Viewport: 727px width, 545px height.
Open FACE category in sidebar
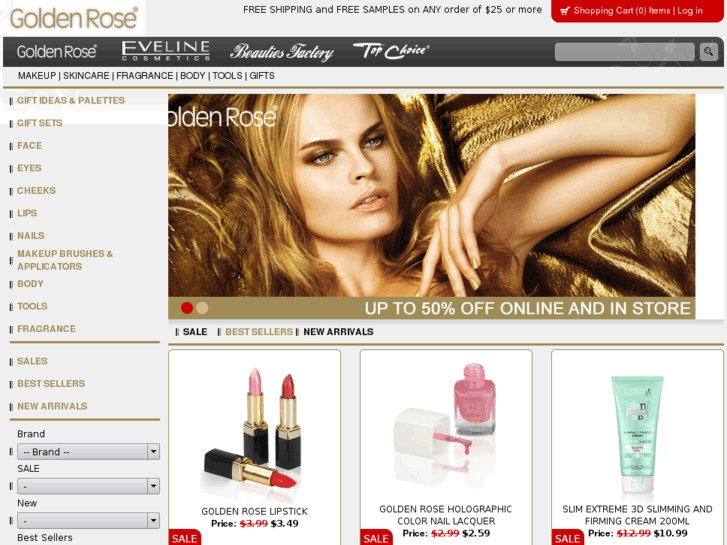coord(30,146)
